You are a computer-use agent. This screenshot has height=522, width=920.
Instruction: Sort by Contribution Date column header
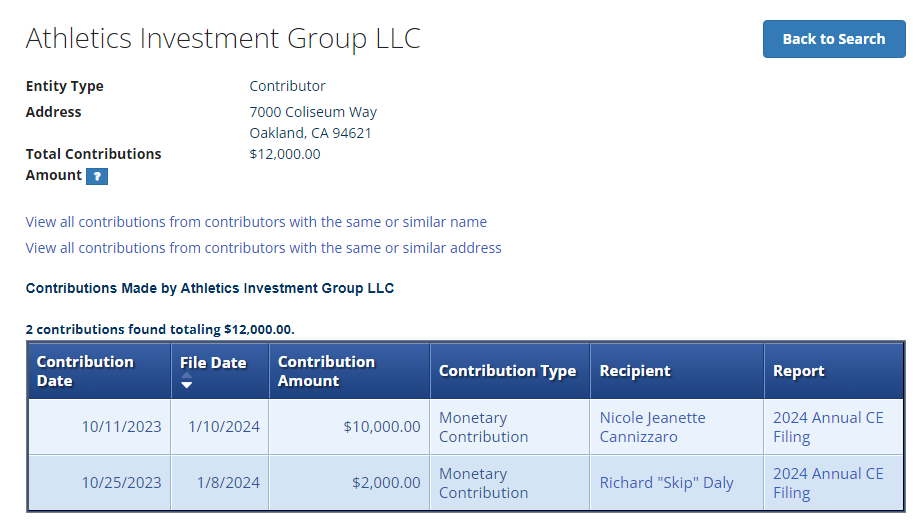[85, 371]
